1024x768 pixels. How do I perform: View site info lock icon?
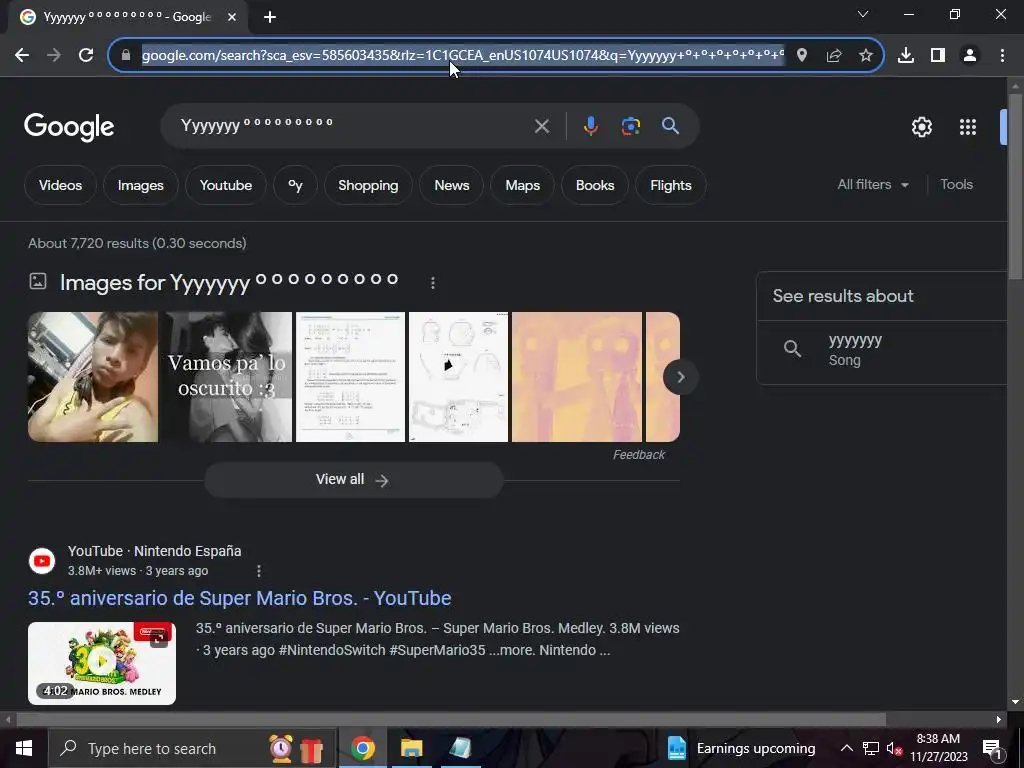(126, 56)
